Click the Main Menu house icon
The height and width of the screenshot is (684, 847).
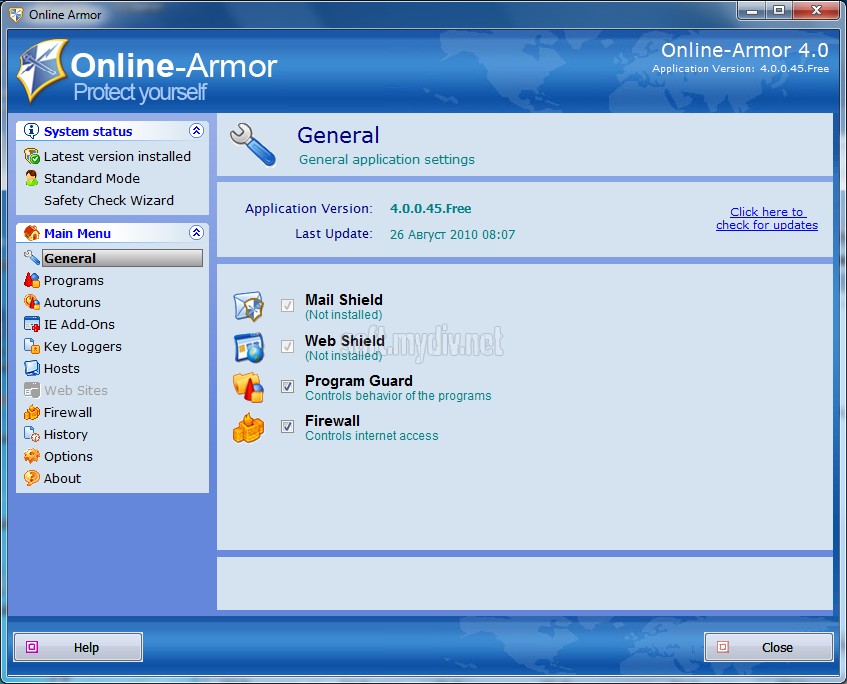[x=32, y=233]
